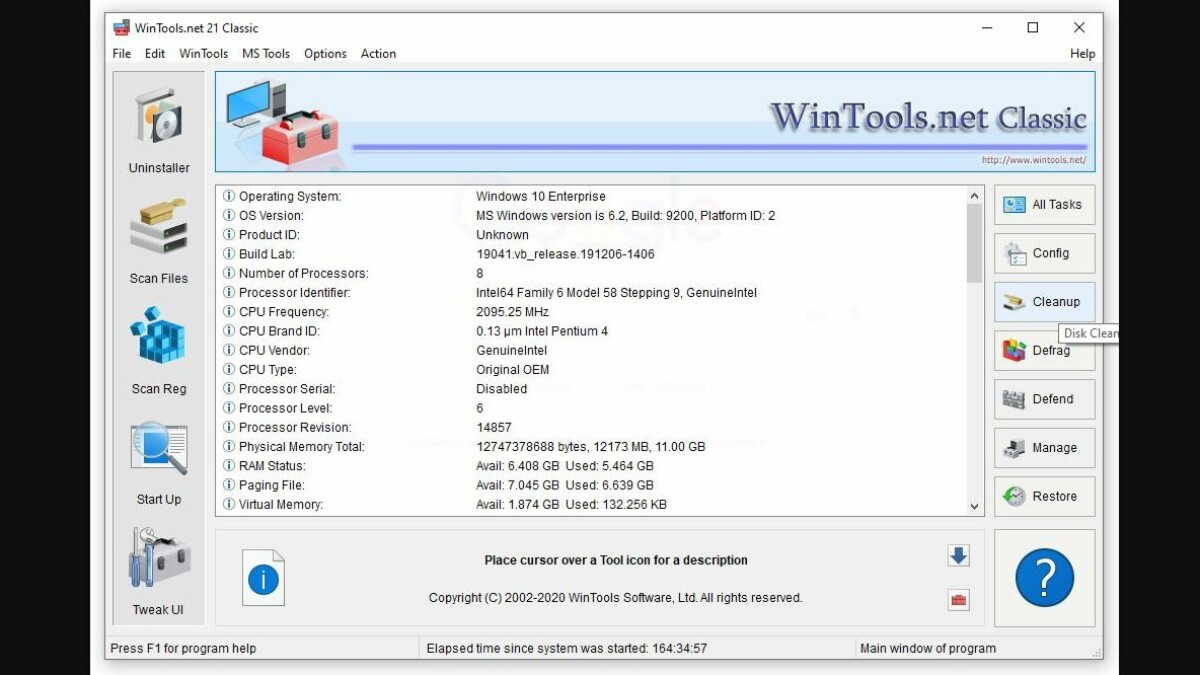The image size is (1200, 675).
Task: Click the blue info document icon
Action: pyautogui.click(x=263, y=578)
